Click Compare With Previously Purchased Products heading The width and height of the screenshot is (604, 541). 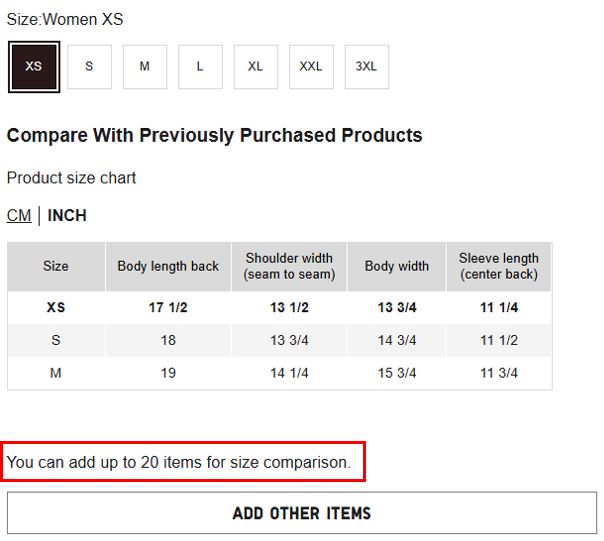tap(214, 136)
